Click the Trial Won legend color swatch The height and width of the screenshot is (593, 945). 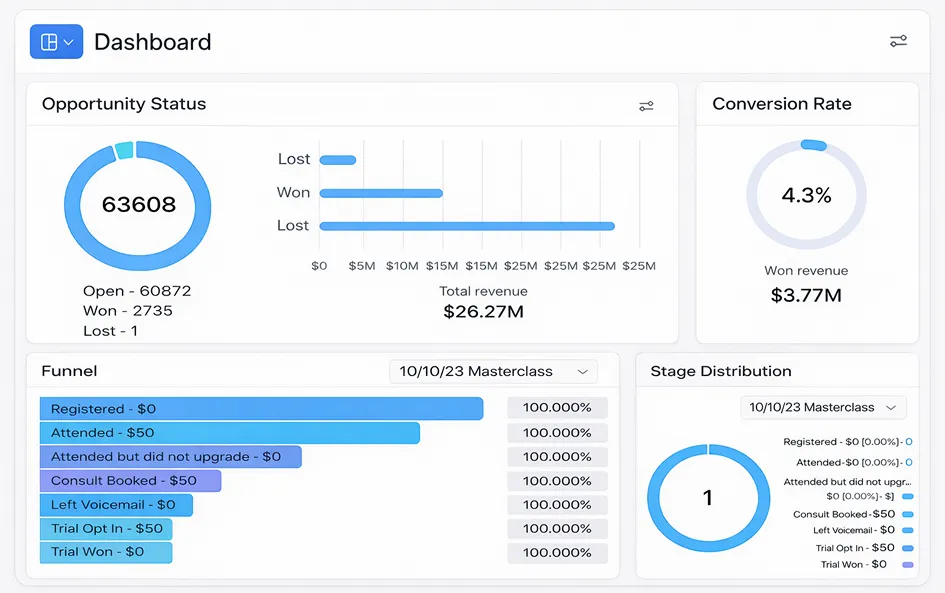tap(907, 565)
